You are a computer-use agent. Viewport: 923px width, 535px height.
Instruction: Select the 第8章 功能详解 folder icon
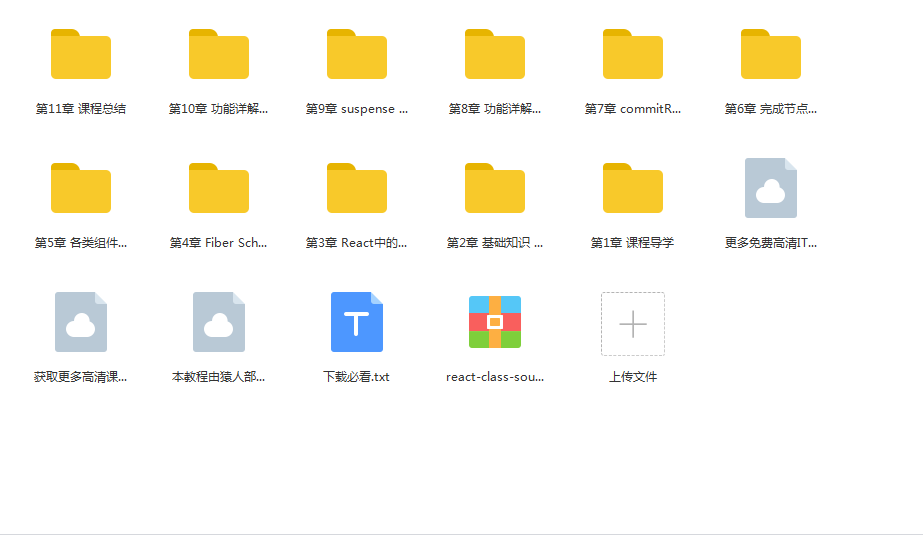[495, 55]
